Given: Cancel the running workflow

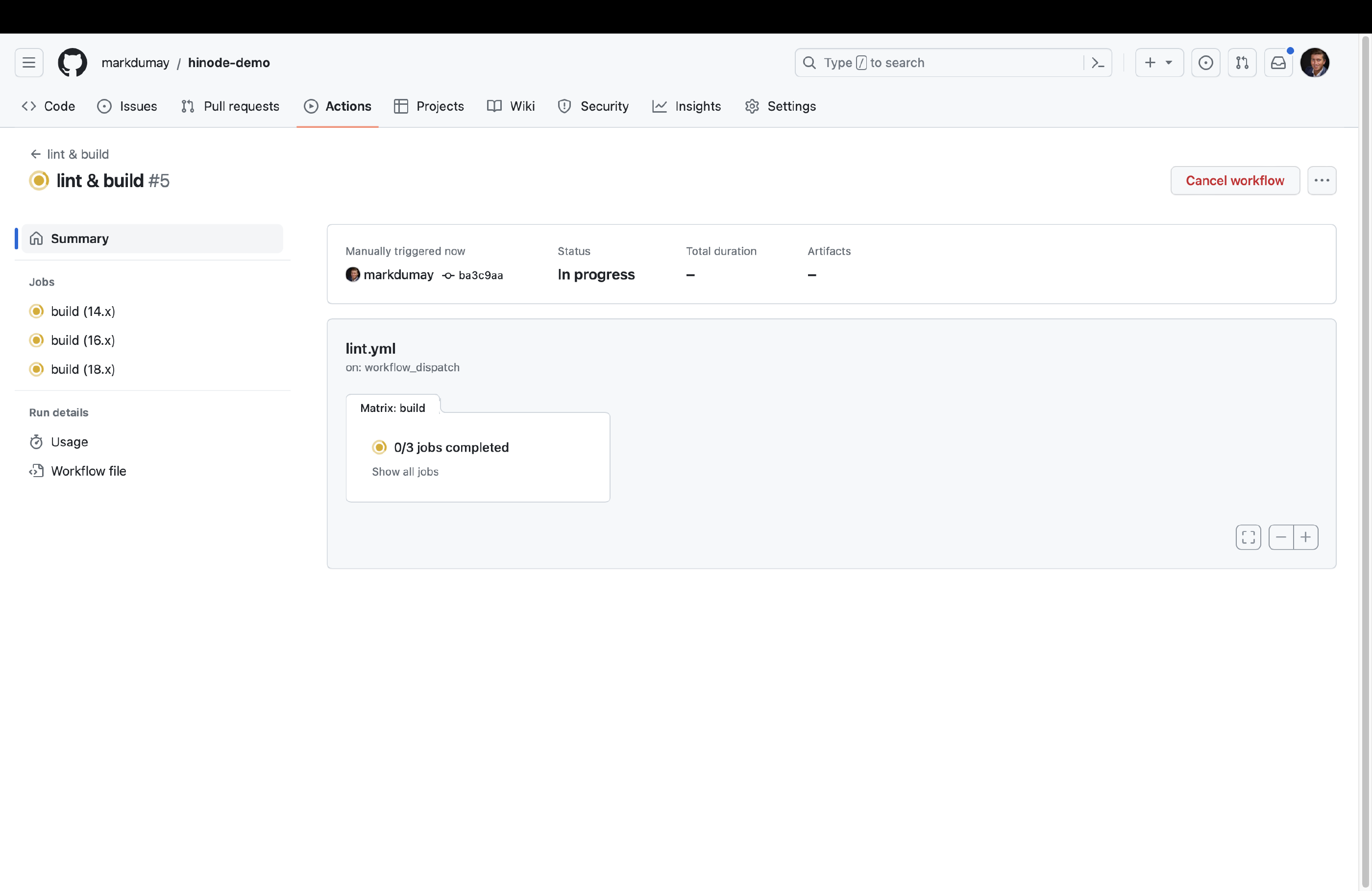Looking at the screenshot, I should point(1235,180).
